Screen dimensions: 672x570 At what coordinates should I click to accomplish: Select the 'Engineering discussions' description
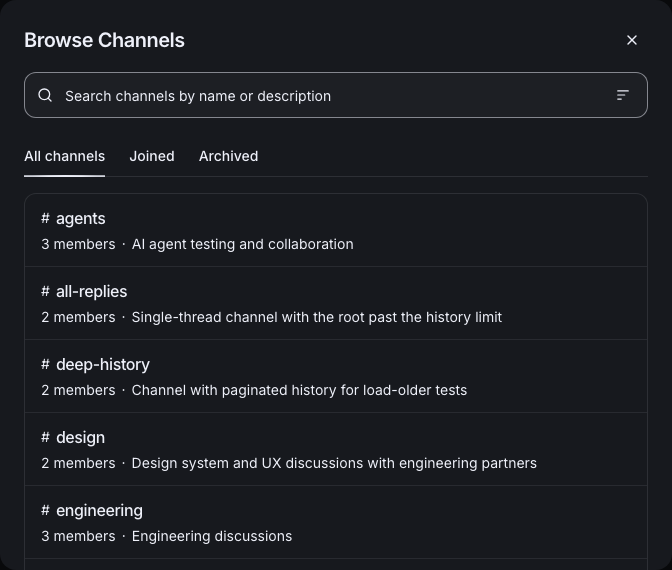(x=212, y=536)
